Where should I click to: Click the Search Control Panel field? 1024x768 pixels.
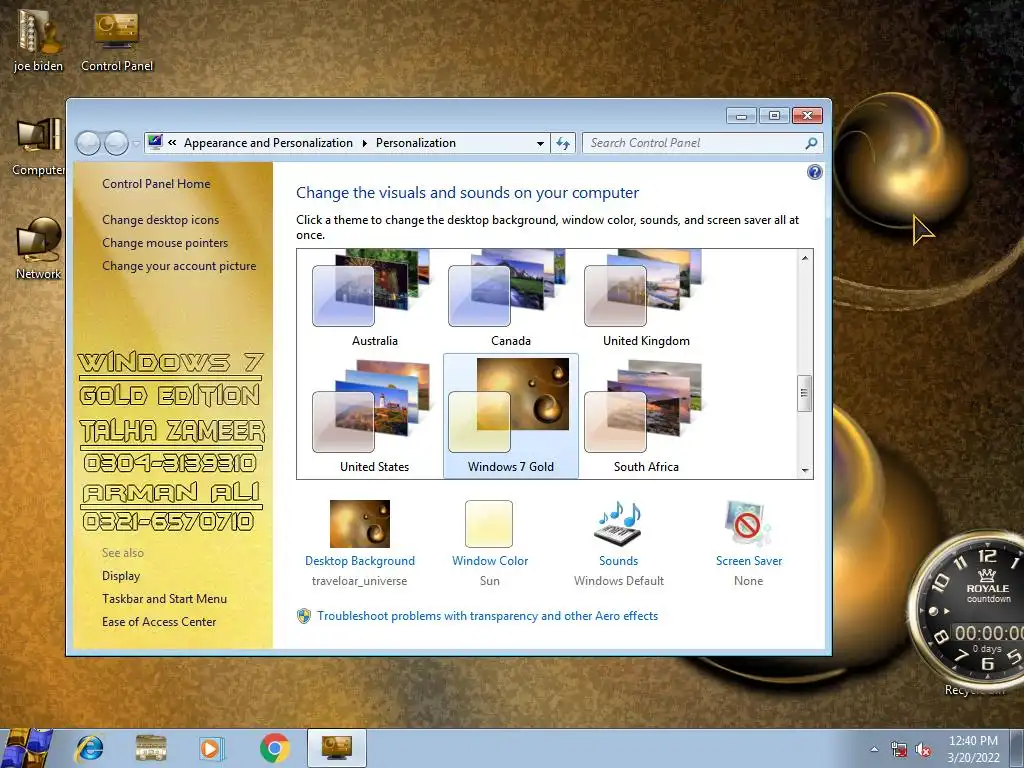702,143
